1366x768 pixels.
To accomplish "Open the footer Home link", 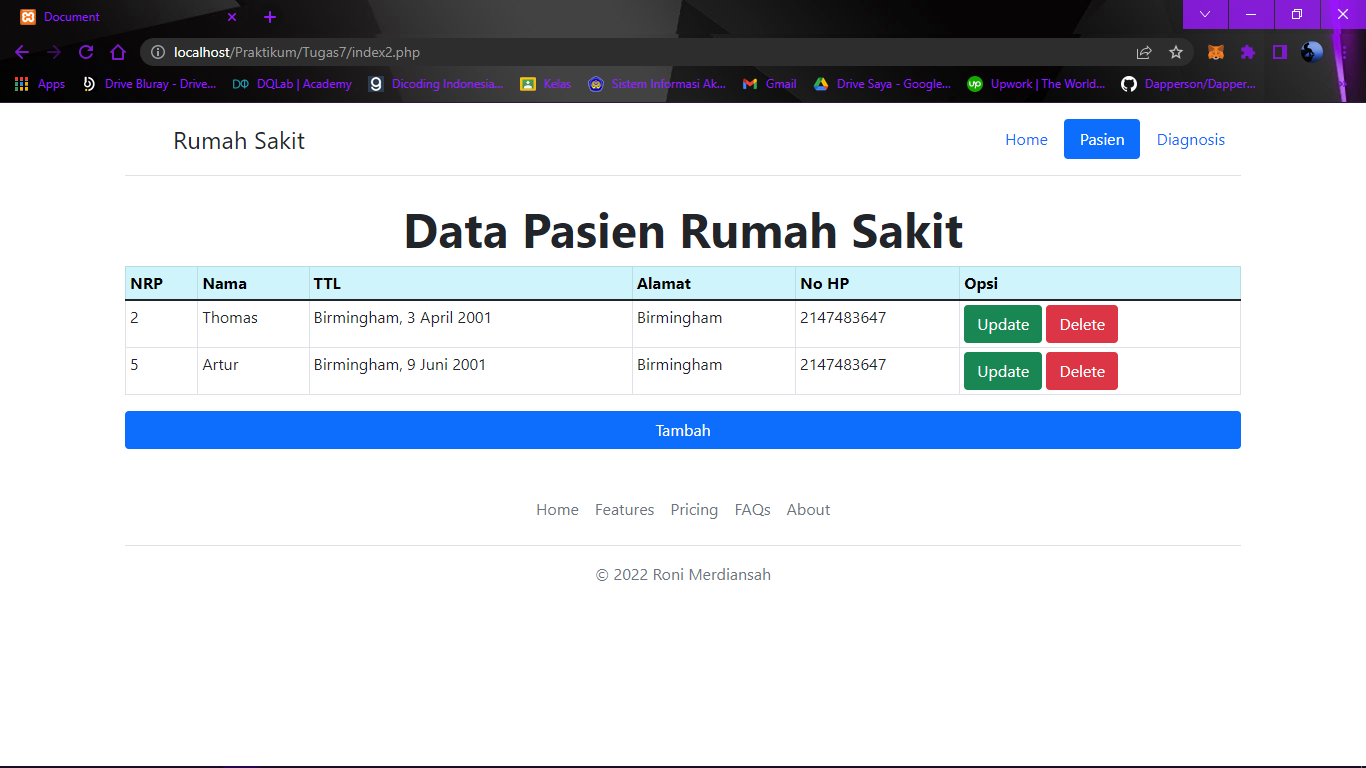I will [557, 510].
